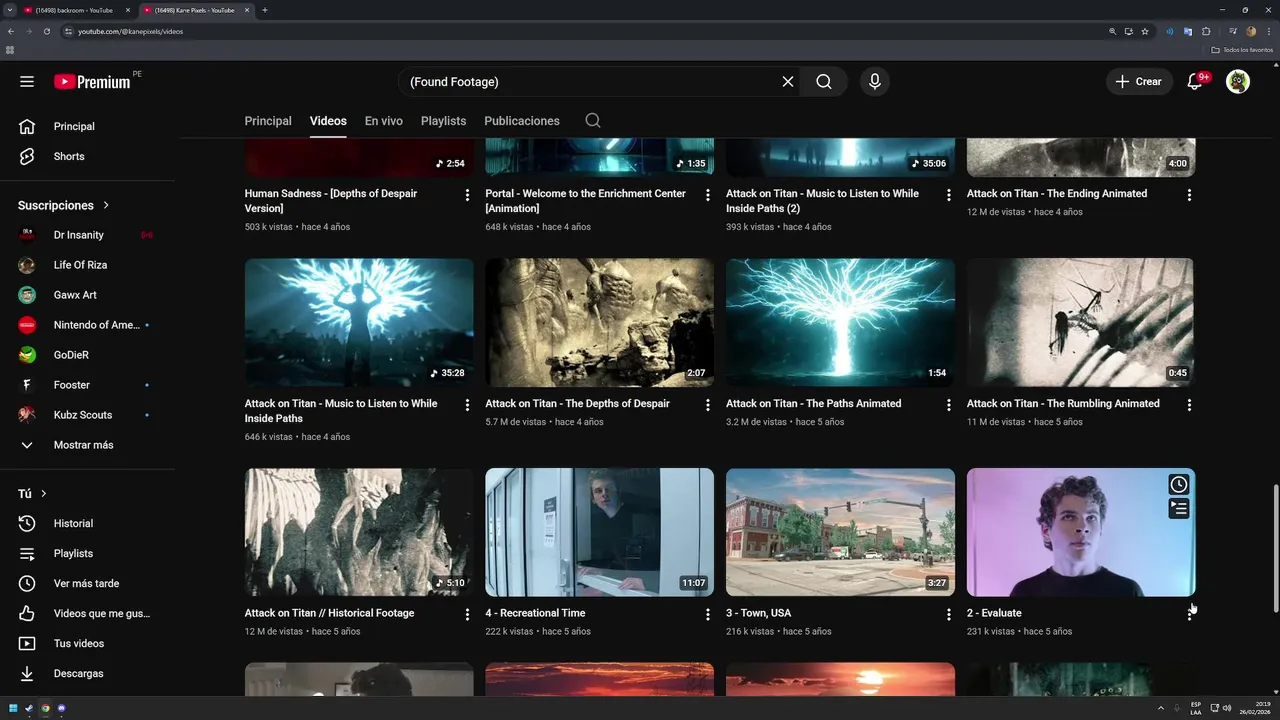The height and width of the screenshot is (720, 1280).
Task: Search within the channel using the magnifier
Action: click(593, 121)
